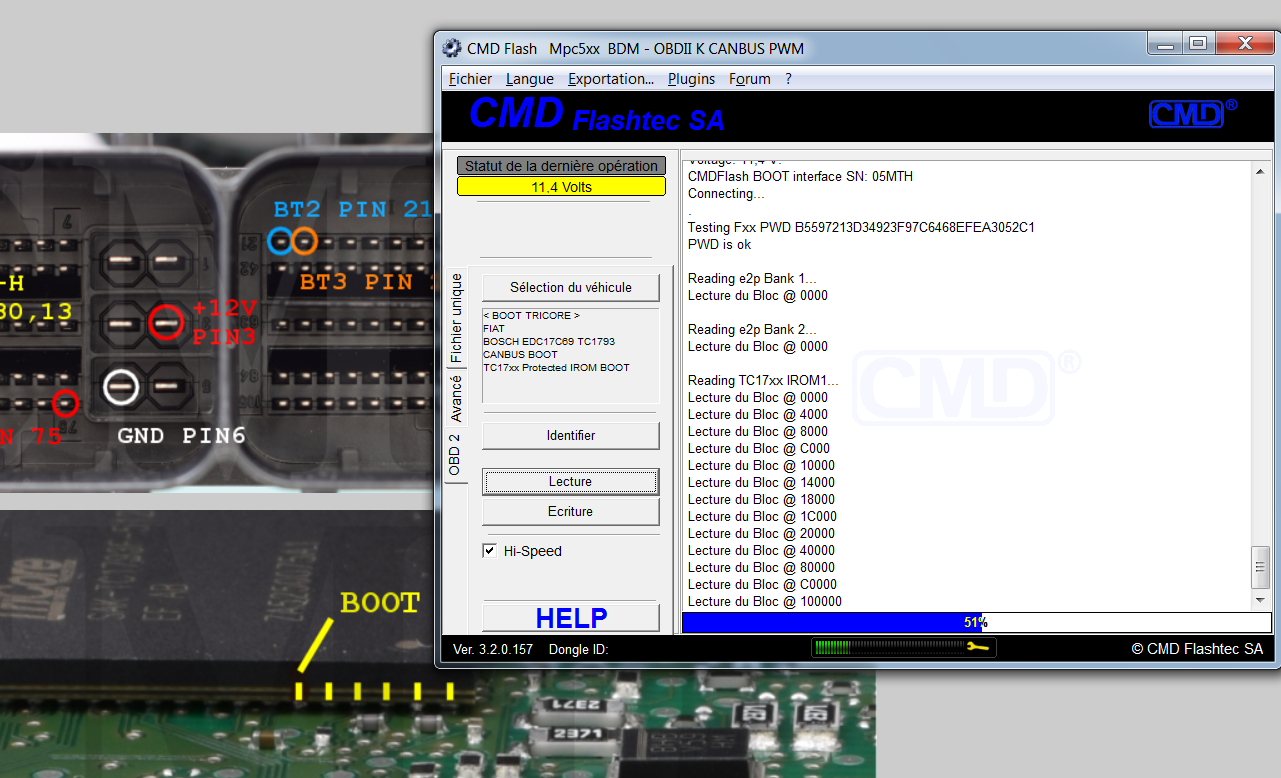This screenshot has height=778, width=1281.
Task: Click the 'Connecting...' log line
Action: [x=726, y=193]
